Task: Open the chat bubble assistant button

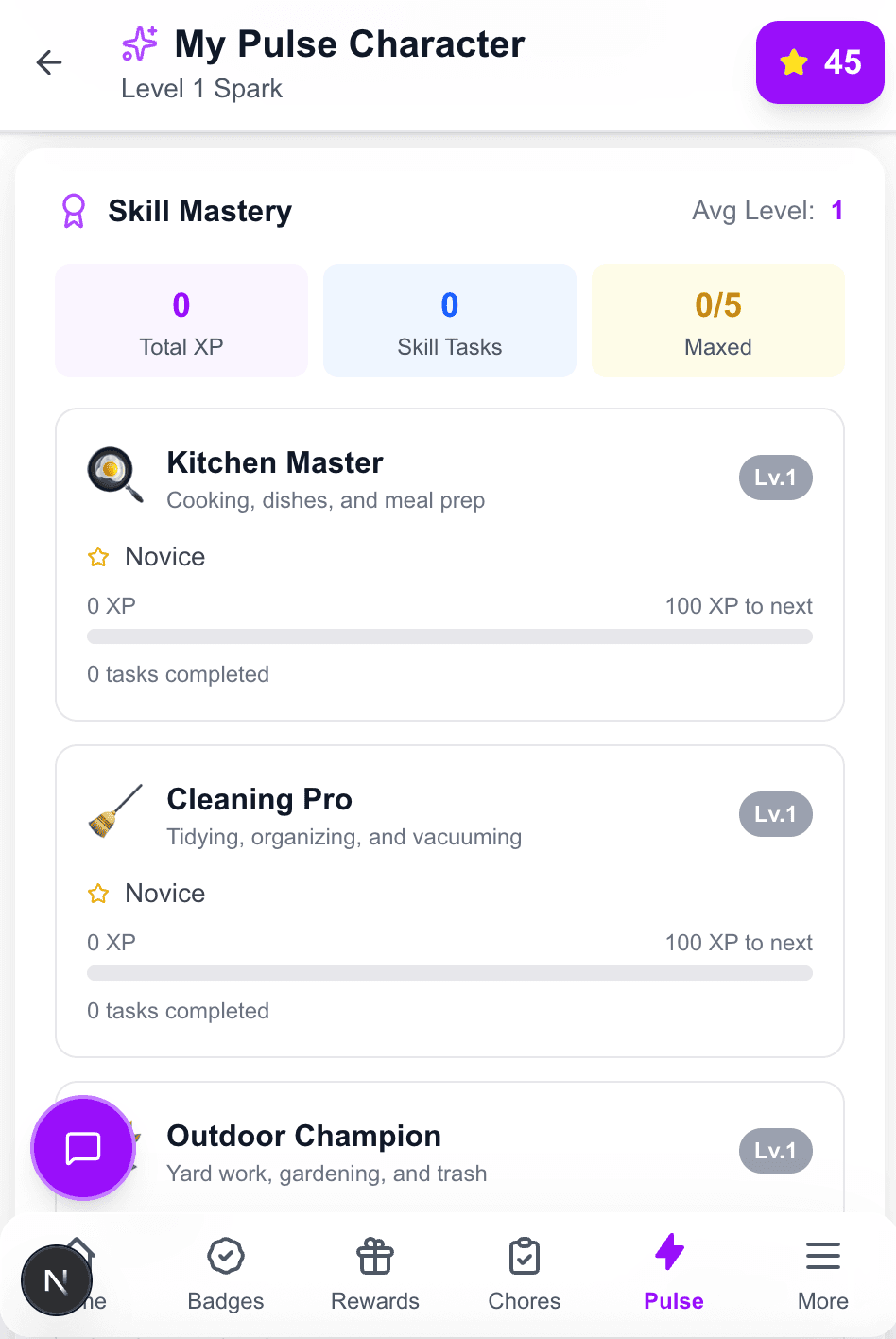Action: pyautogui.click(x=82, y=1148)
